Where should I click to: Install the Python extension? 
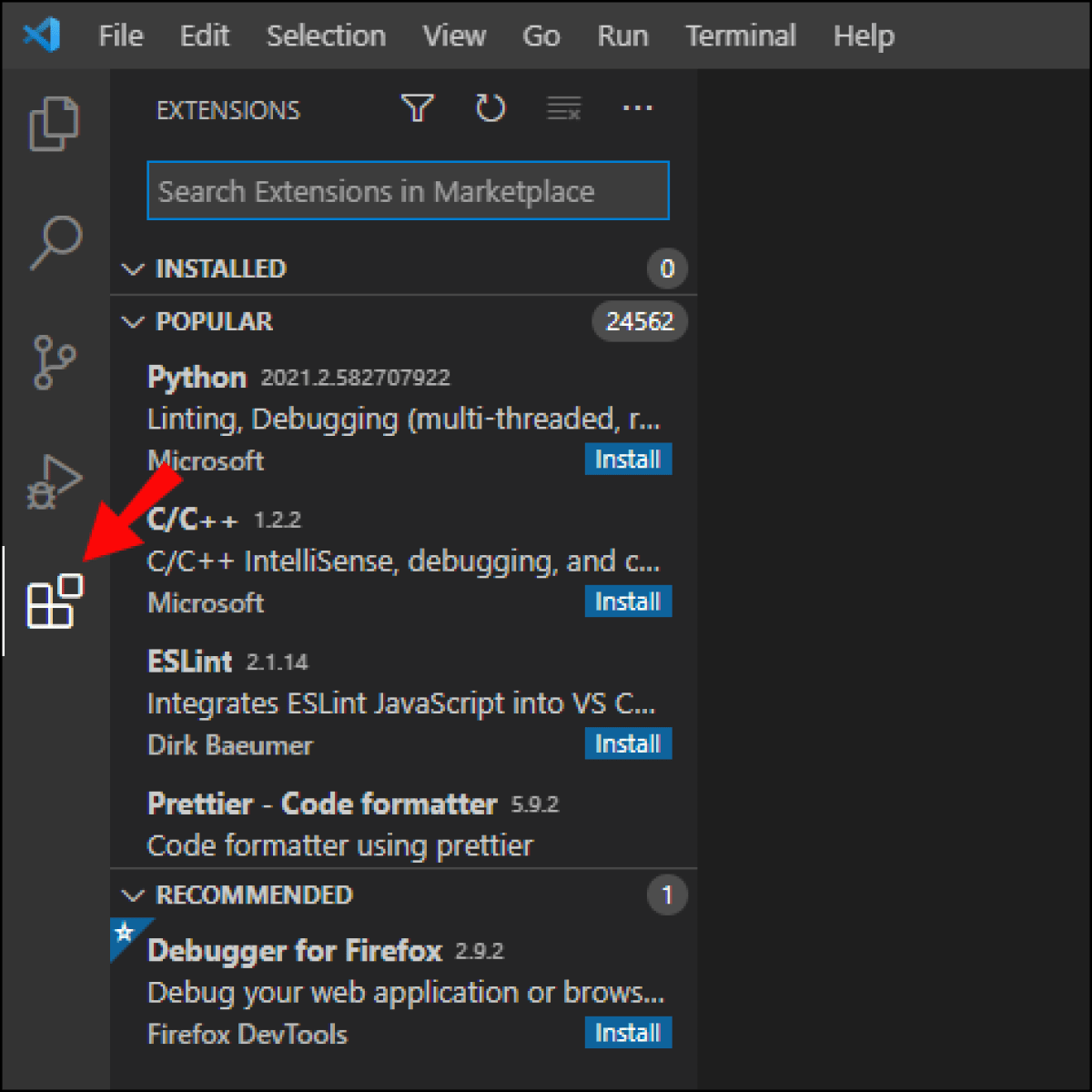coord(627,460)
